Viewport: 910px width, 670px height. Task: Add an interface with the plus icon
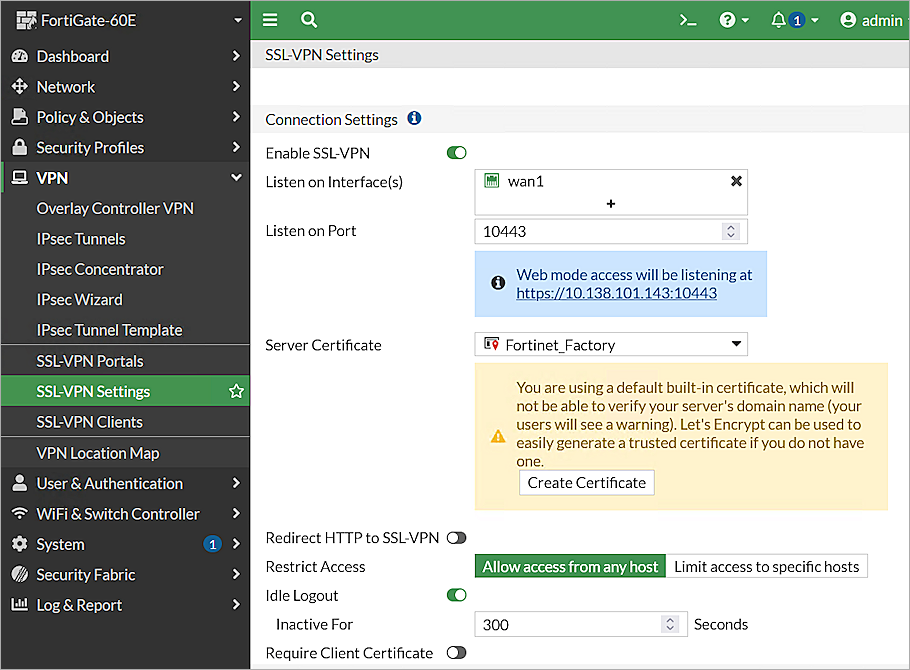(x=611, y=203)
